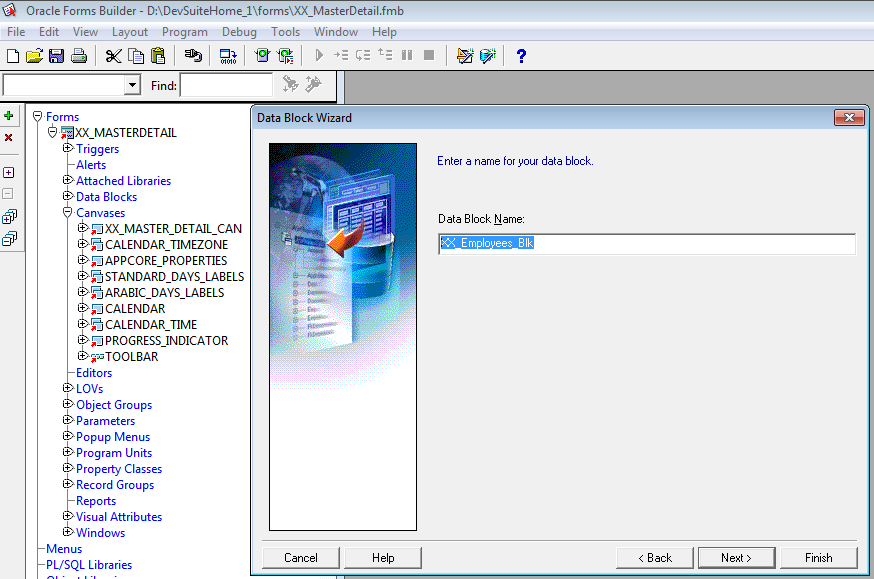Click the Run Form Debug icon
The image size is (874, 579).
coord(285,56)
